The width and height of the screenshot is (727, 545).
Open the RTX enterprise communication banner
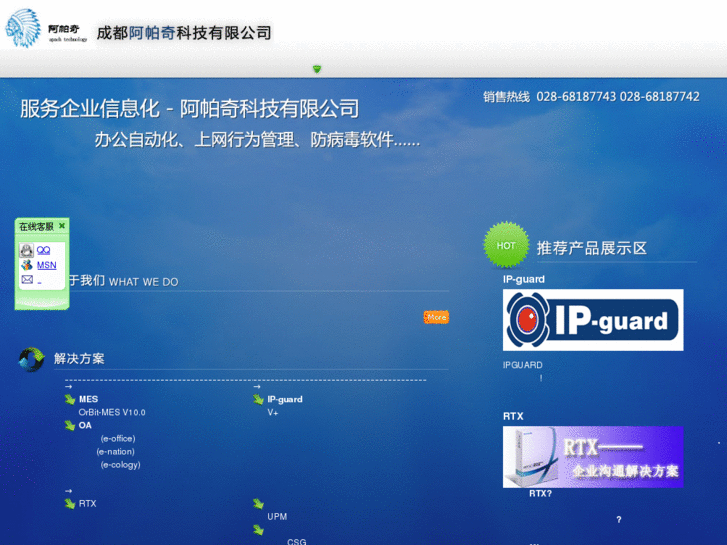click(x=592, y=456)
